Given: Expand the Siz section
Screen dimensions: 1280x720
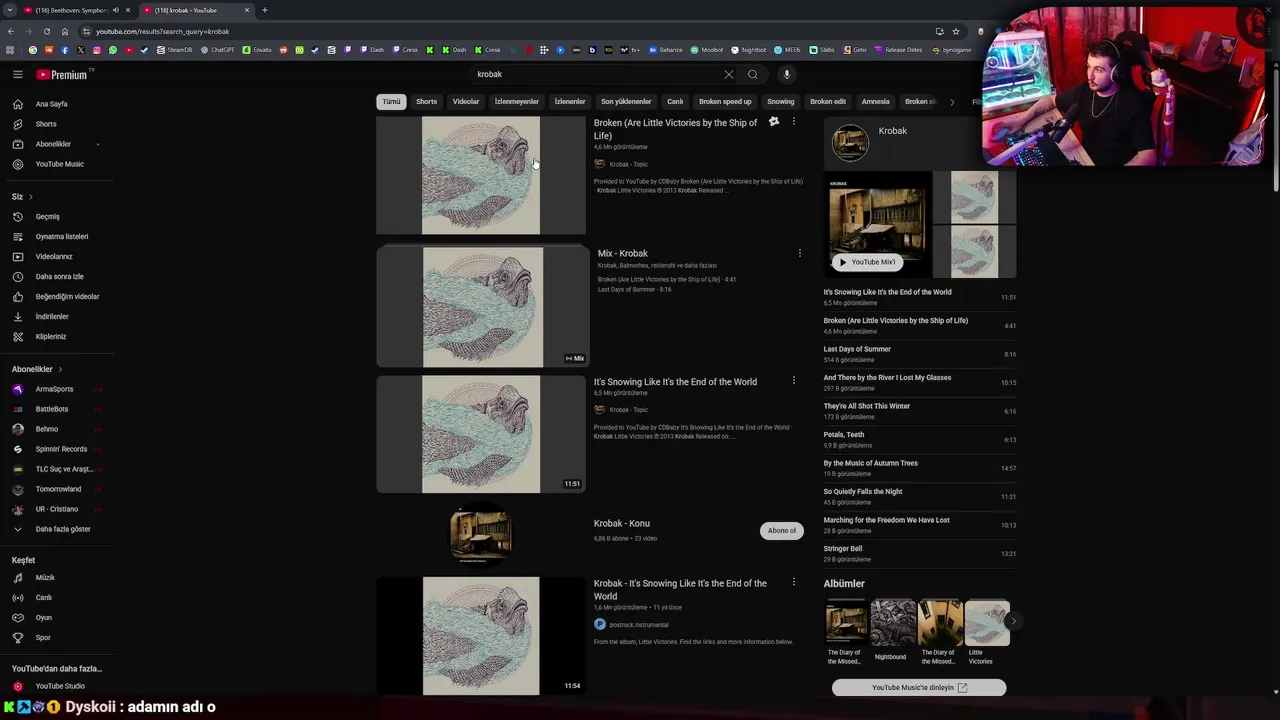Looking at the screenshot, I should (x=22, y=196).
